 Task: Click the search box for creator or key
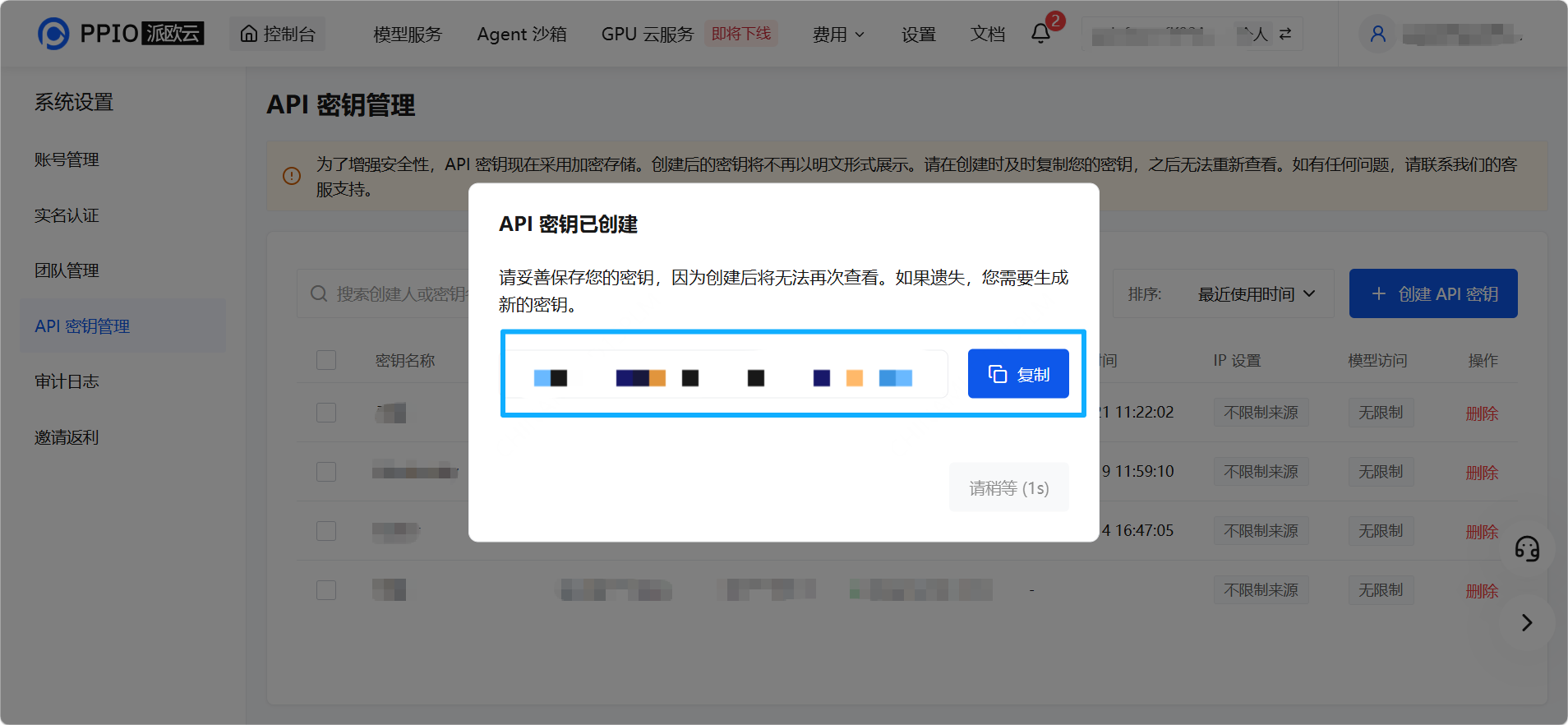[x=383, y=293]
